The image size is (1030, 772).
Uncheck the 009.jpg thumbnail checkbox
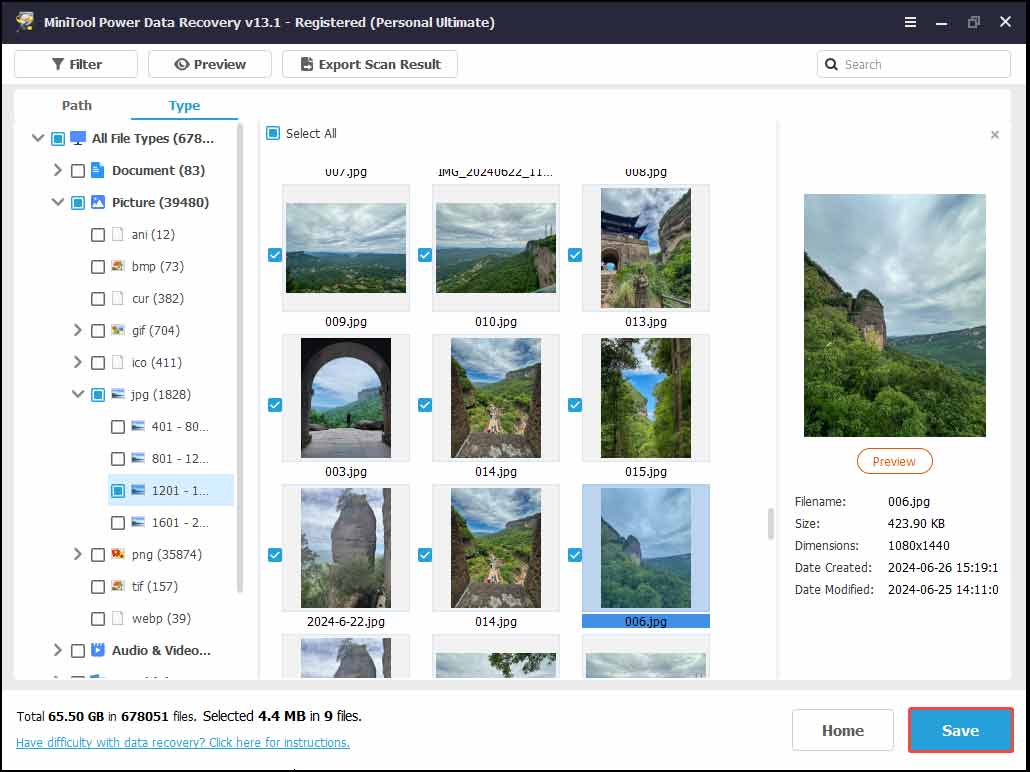[x=275, y=255]
